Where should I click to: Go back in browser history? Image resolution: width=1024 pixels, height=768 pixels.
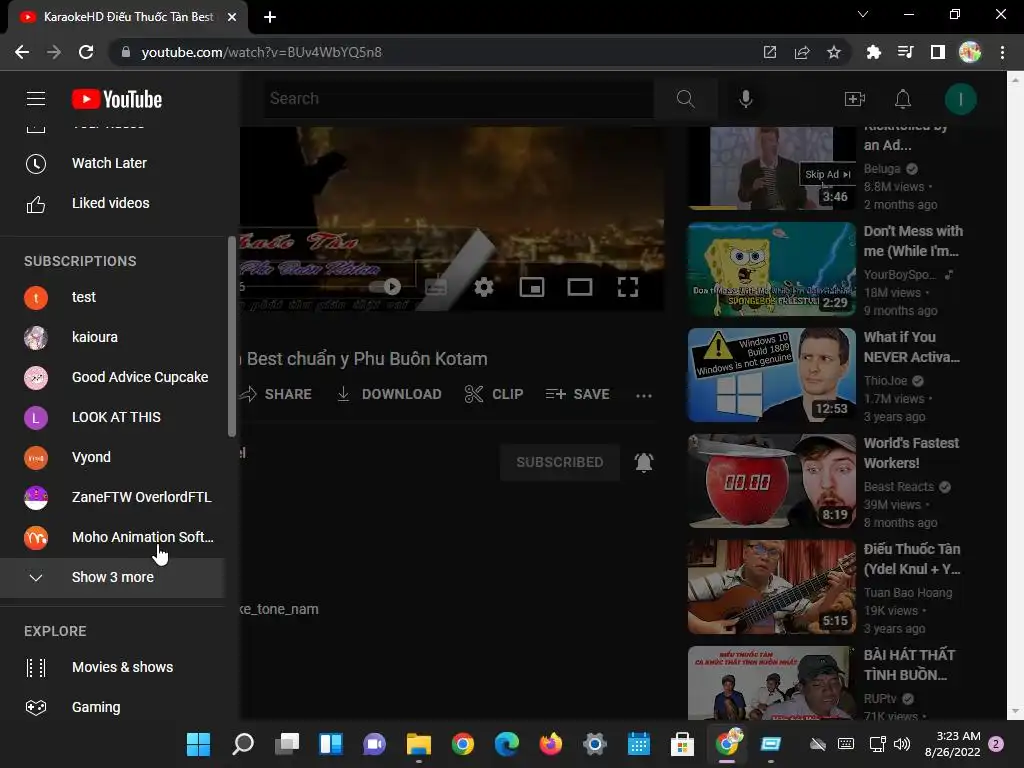tap(22, 52)
